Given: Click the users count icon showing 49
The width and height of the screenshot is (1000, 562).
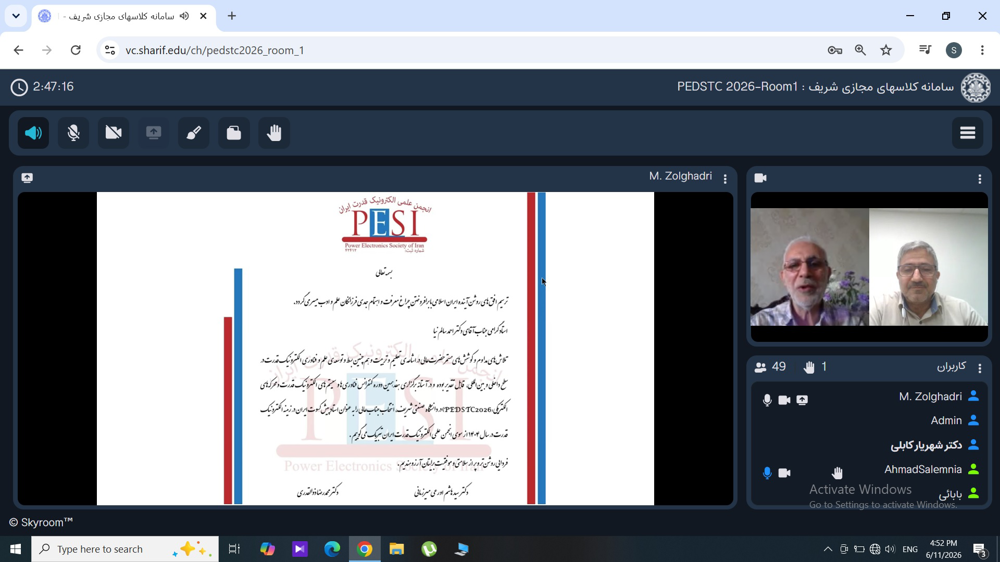Looking at the screenshot, I should tap(760, 367).
